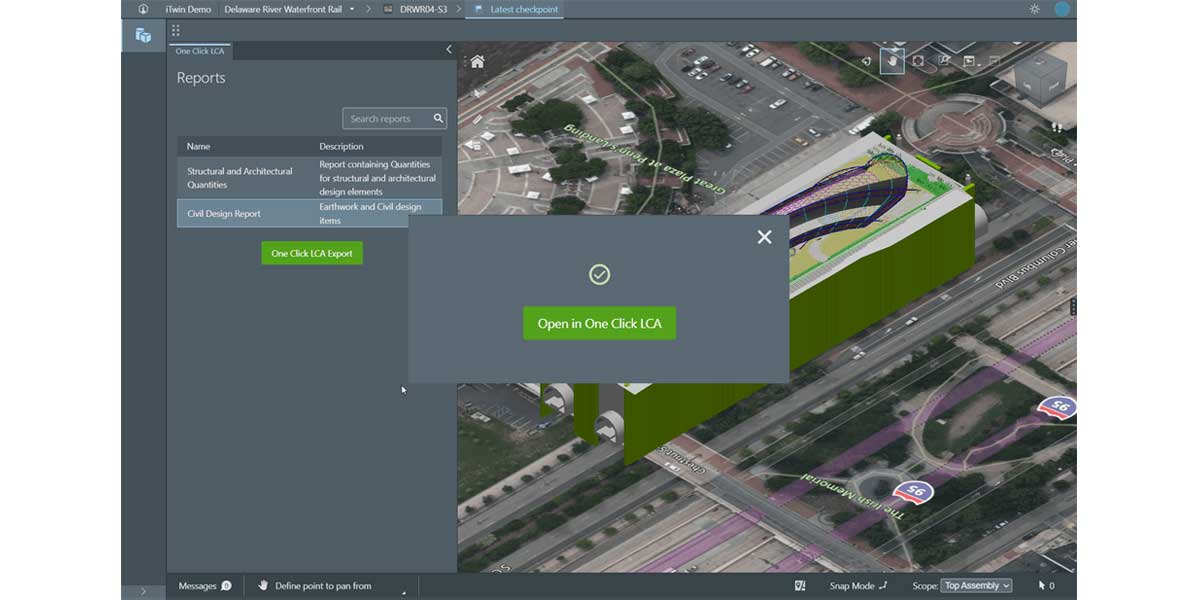
Task: Activate the Window Area zoom tool
Action: click(x=943, y=61)
